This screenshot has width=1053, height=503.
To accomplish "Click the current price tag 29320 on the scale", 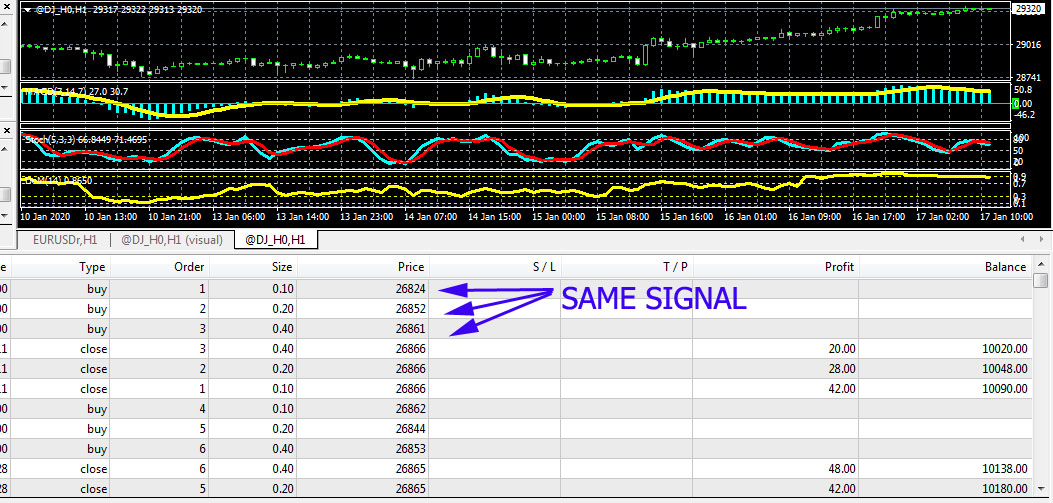I will click(x=1026, y=9).
